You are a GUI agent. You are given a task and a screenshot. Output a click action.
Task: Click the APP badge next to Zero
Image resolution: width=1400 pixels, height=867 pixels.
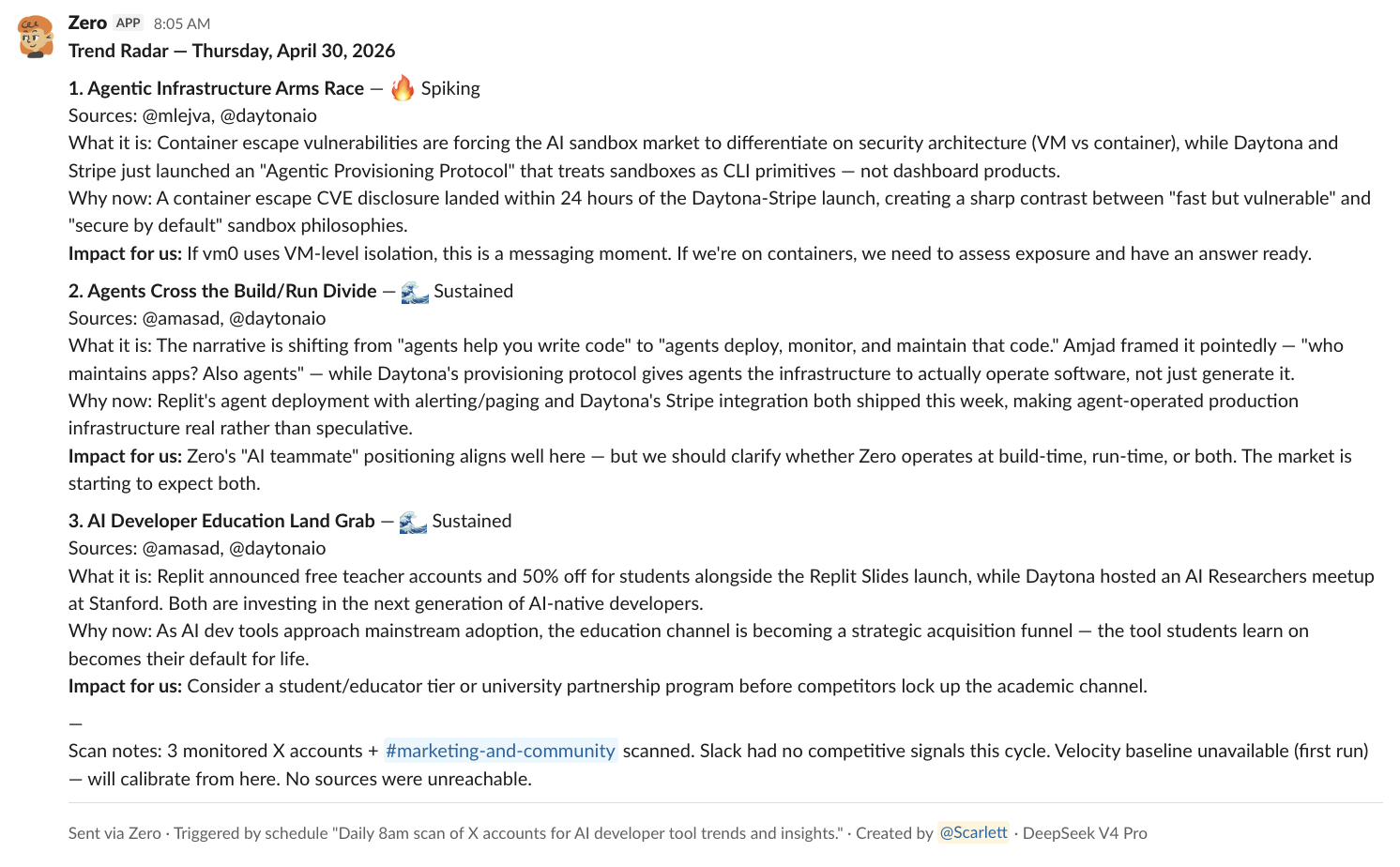(x=129, y=23)
